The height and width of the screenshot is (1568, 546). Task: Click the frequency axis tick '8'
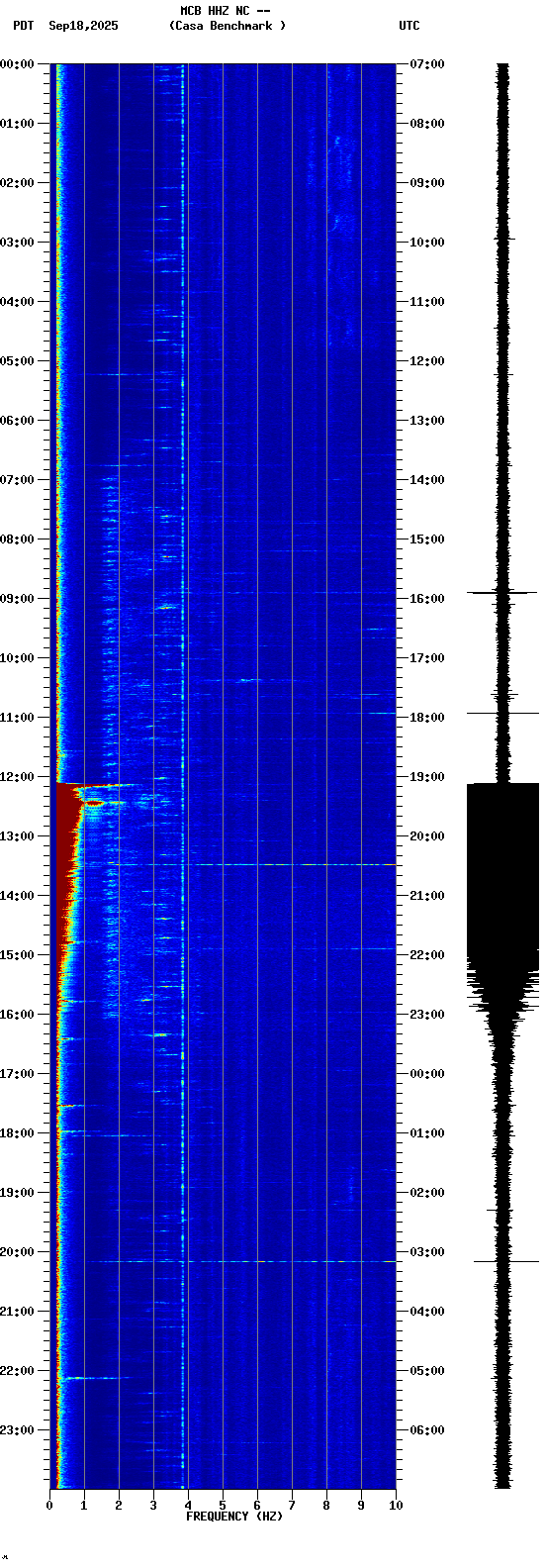(x=326, y=1506)
